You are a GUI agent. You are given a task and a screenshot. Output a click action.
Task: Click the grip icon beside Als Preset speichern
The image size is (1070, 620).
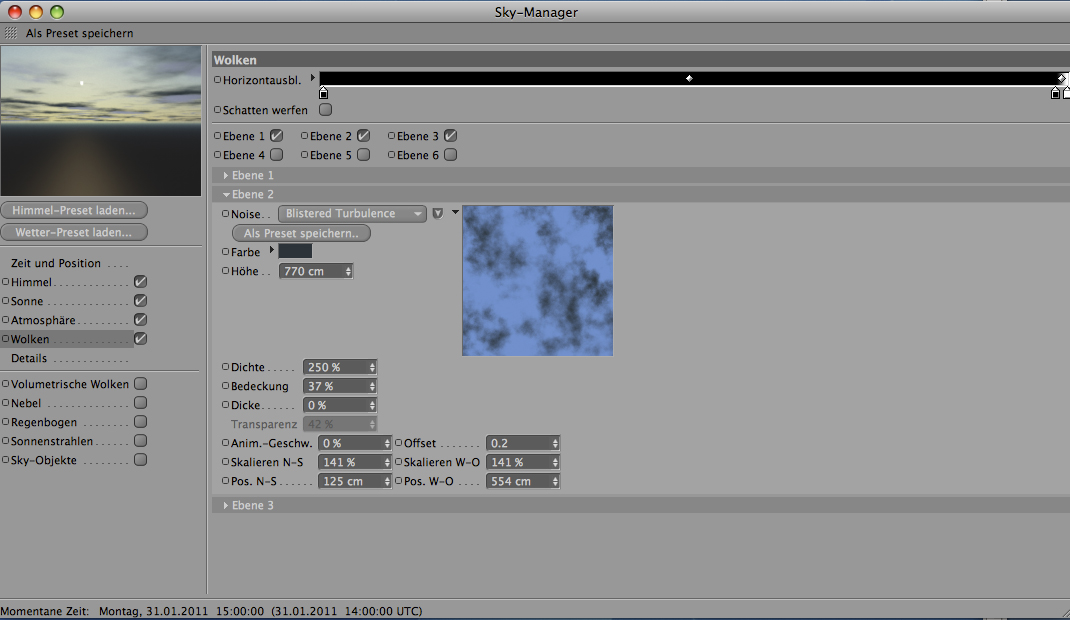11,33
